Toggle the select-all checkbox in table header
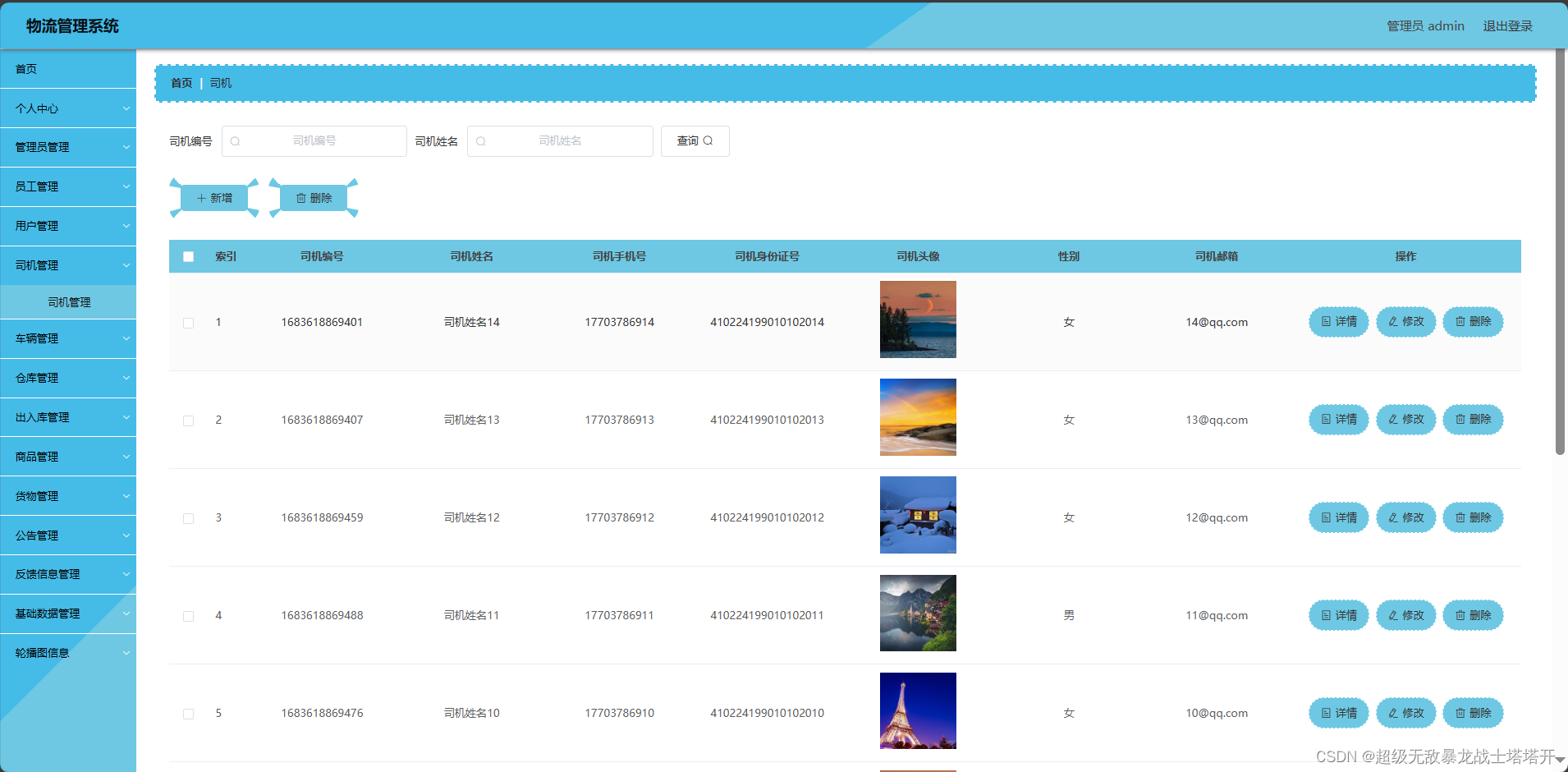 pos(188,256)
